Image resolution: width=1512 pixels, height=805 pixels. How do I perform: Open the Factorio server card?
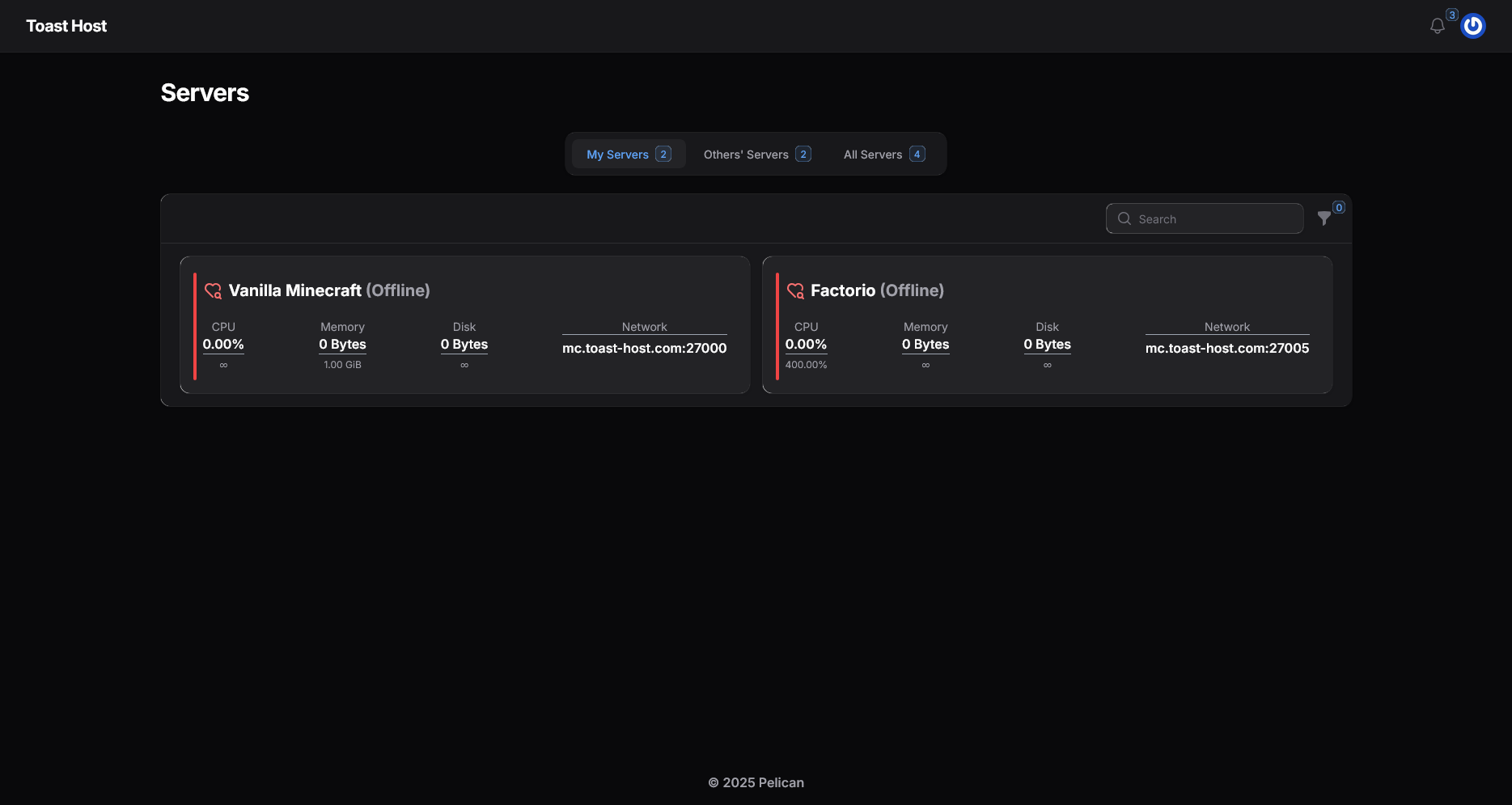point(1047,324)
